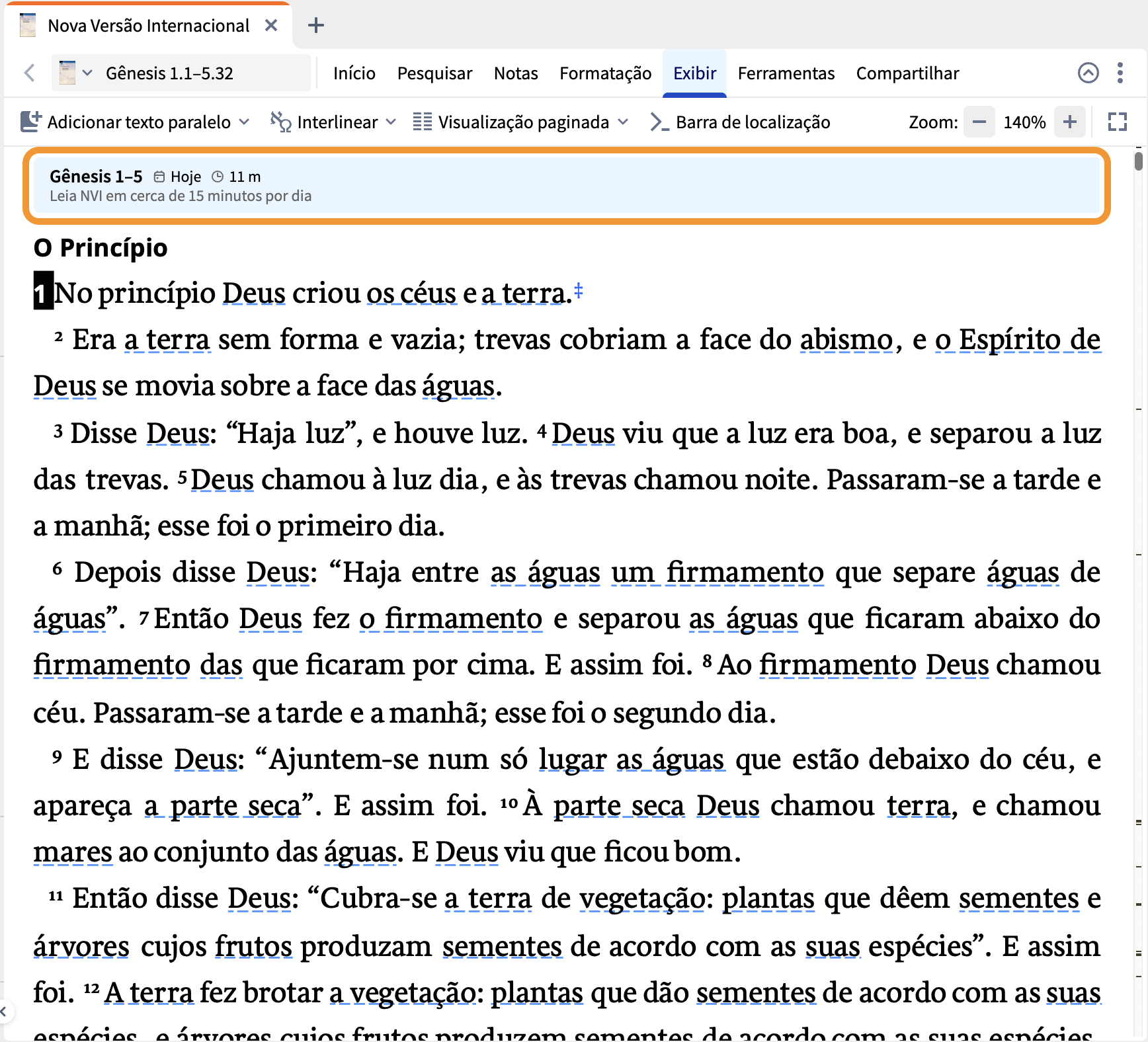This screenshot has width=1148, height=1042.
Task: Collapse the toolbar with circled chevron icon
Action: coord(1088,73)
